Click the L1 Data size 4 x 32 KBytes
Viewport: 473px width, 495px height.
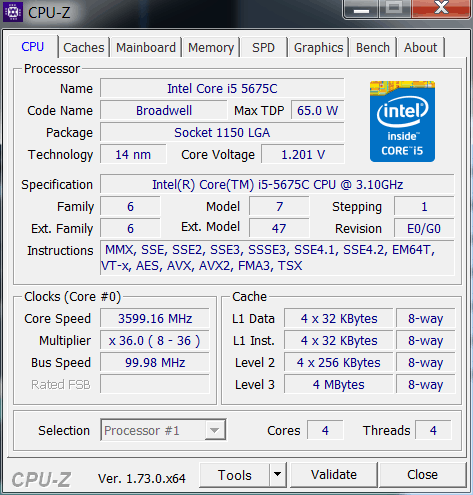(x=339, y=319)
